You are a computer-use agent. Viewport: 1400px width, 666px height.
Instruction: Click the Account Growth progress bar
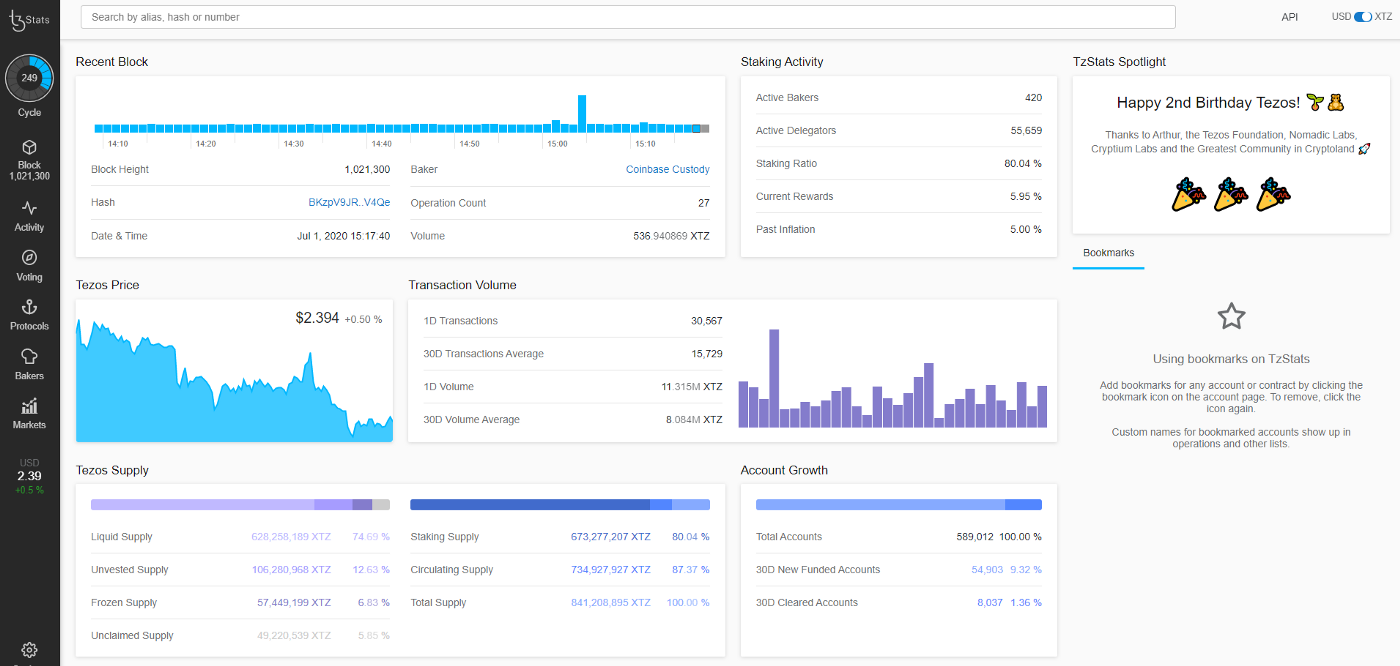[x=899, y=505]
